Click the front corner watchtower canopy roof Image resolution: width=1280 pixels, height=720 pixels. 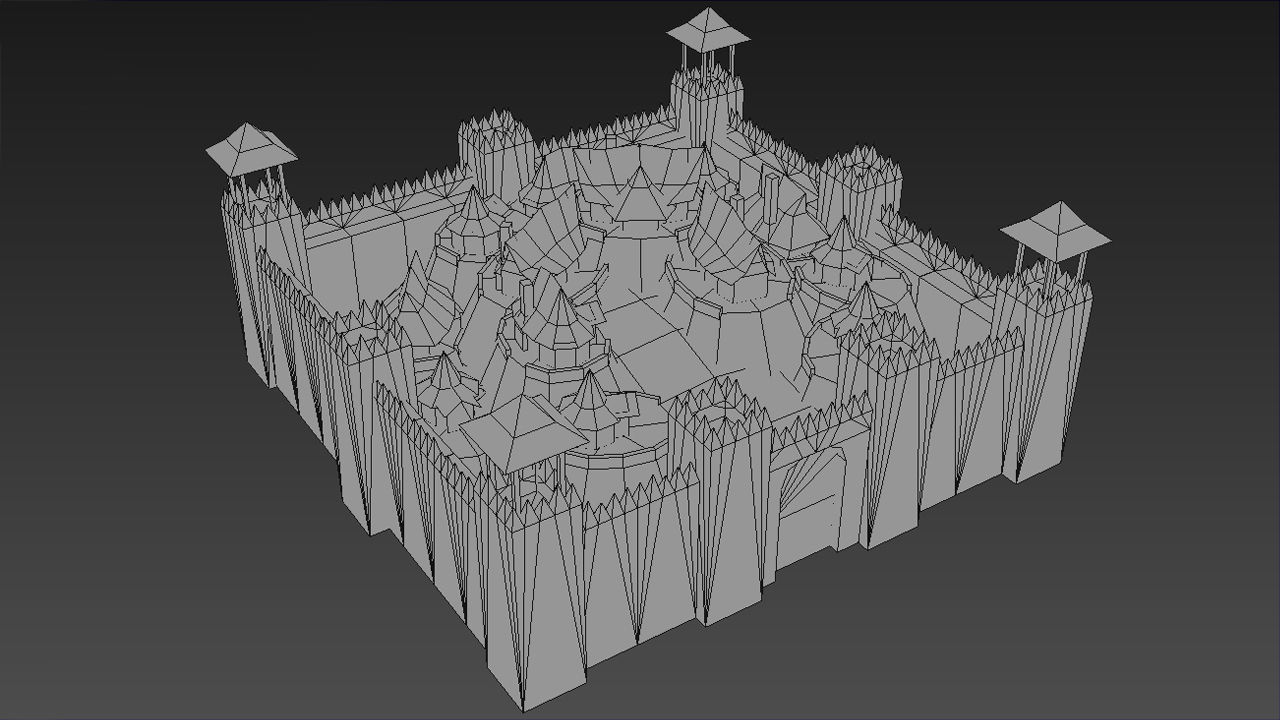point(522,432)
